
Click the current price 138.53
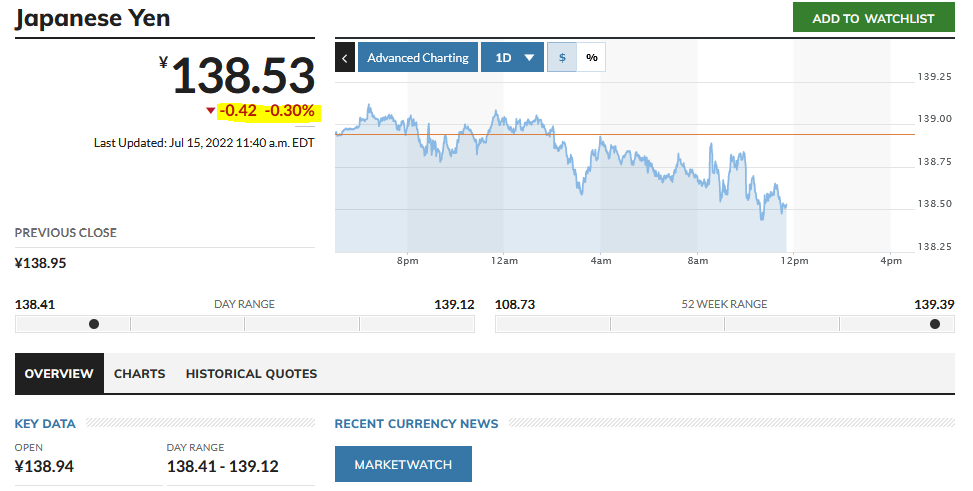pyautogui.click(x=243, y=77)
